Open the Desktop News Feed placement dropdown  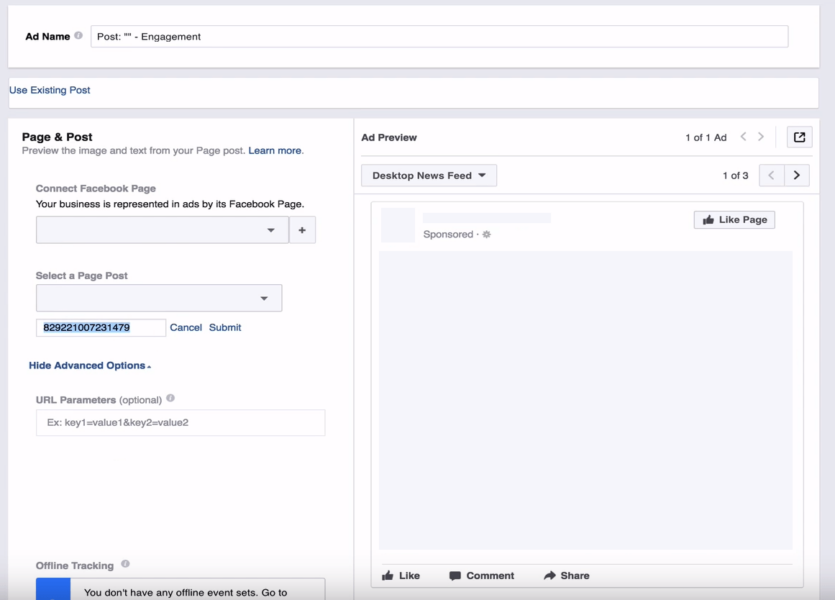[428, 174]
